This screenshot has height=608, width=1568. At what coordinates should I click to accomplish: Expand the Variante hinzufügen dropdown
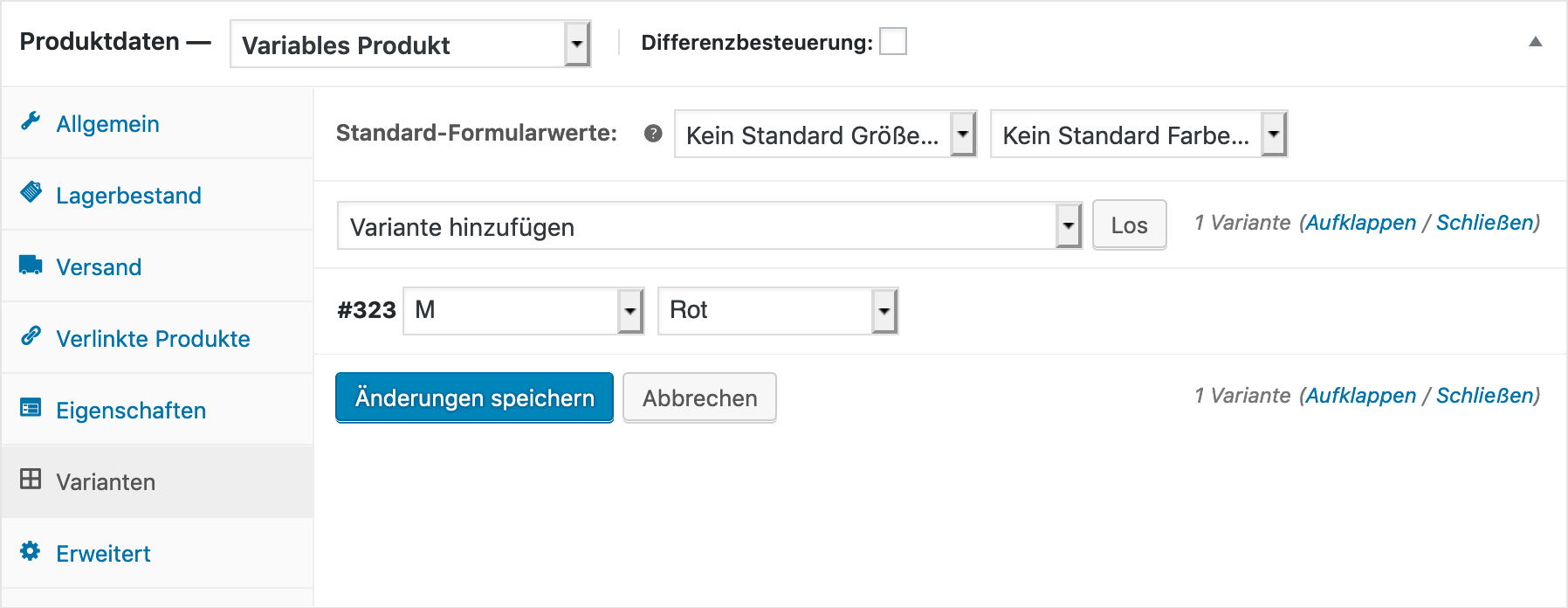[710, 226]
